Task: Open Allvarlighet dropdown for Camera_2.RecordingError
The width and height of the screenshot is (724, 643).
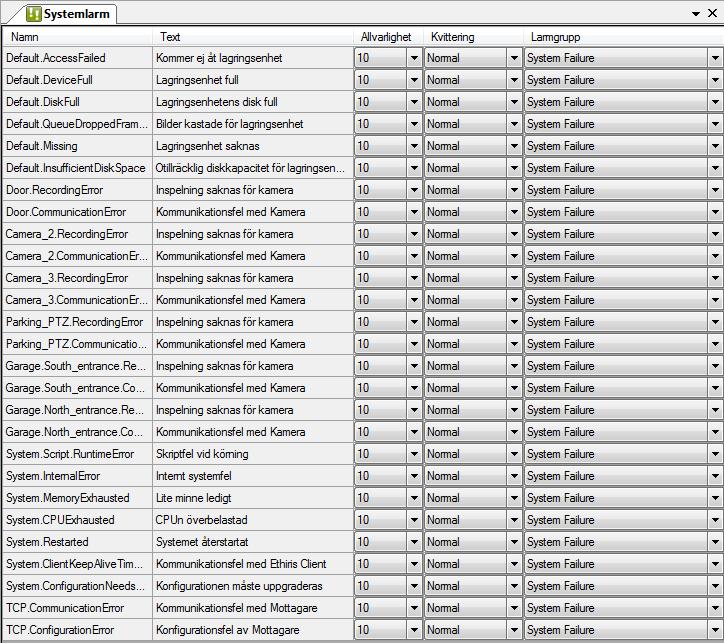Action: [414, 234]
